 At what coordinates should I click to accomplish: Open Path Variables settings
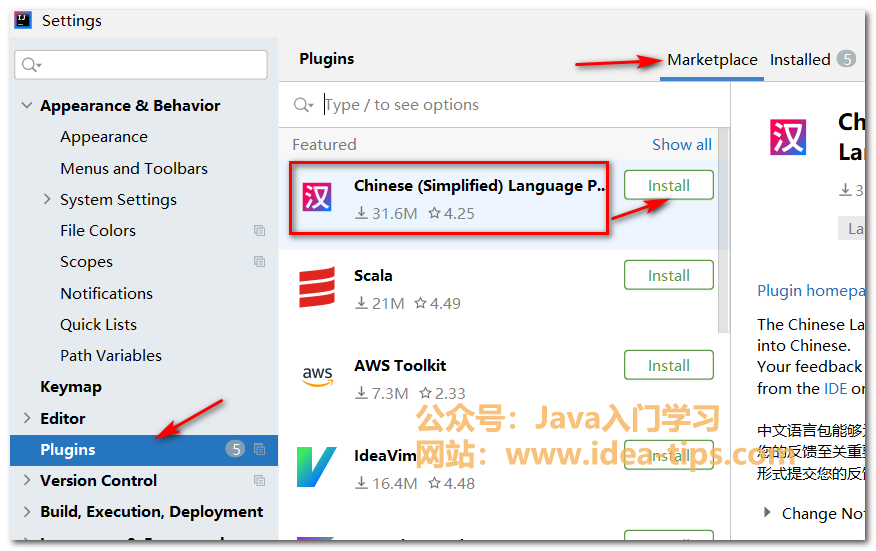(111, 355)
